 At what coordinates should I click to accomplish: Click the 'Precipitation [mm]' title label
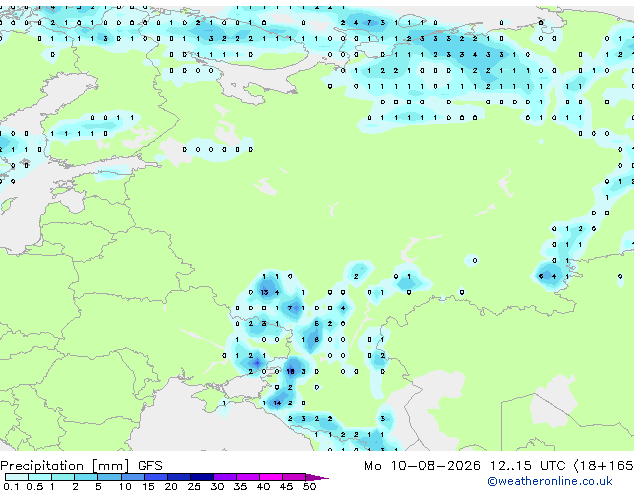pyautogui.click(x=65, y=466)
